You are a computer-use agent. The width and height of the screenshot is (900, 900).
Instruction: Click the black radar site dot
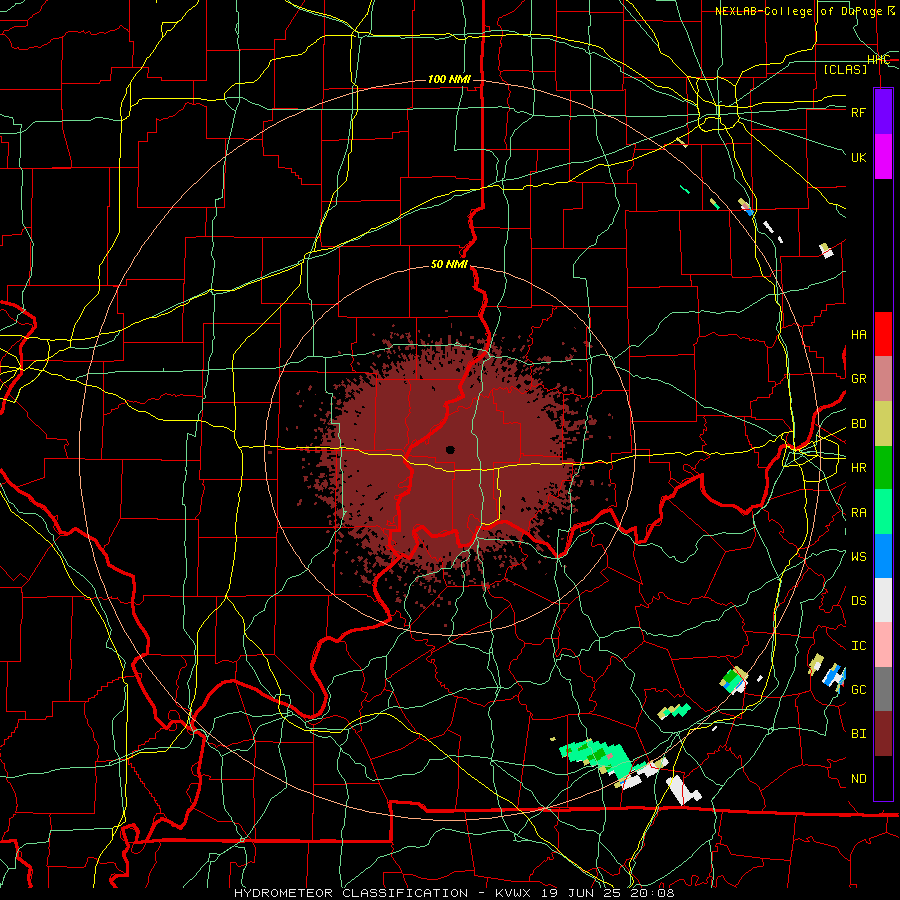point(450,449)
